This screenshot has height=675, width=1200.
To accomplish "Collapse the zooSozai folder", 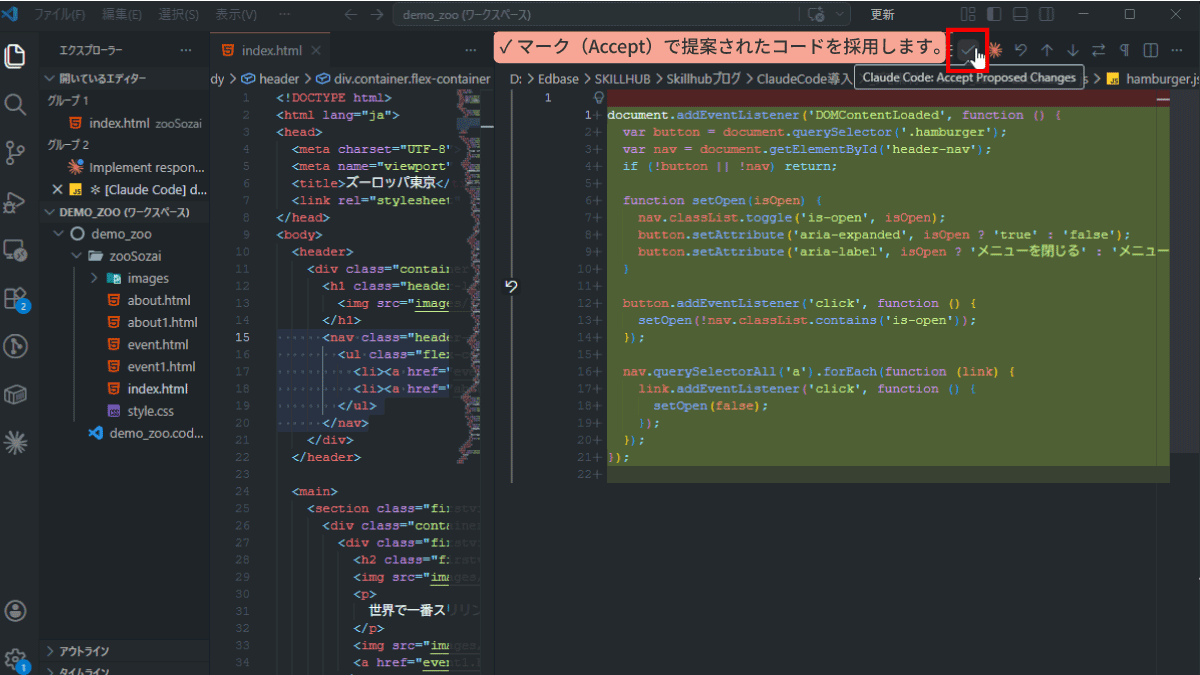I will pyautogui.click(x=78, y=256).
